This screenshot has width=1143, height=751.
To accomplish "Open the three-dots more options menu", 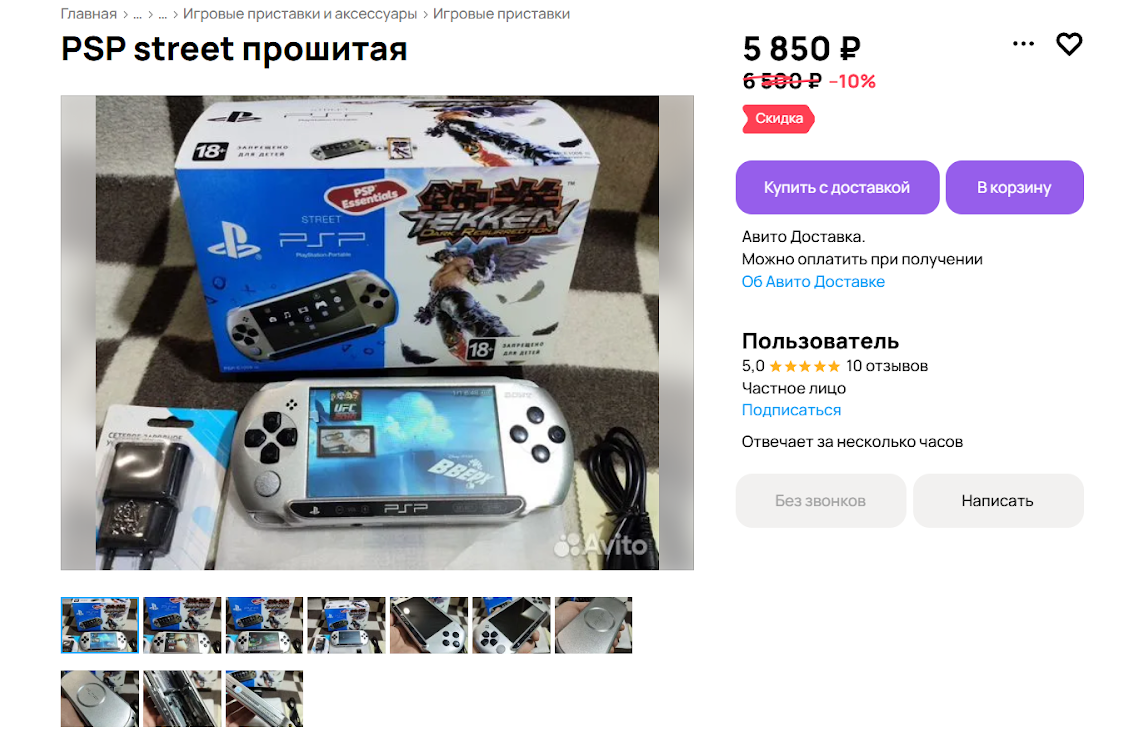I will point(1023,44).
